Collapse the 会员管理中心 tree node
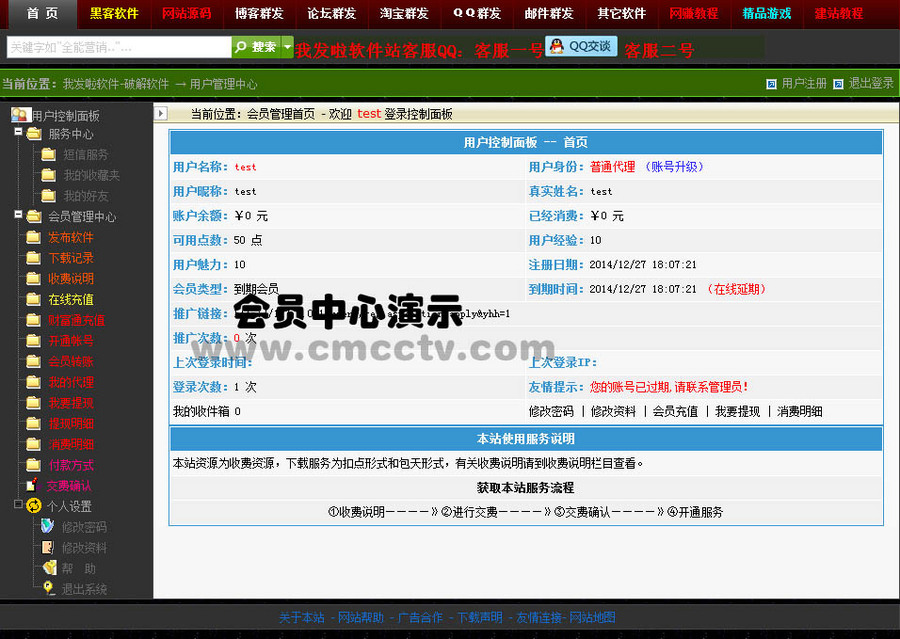900x639 pixels. coord(18,215)
